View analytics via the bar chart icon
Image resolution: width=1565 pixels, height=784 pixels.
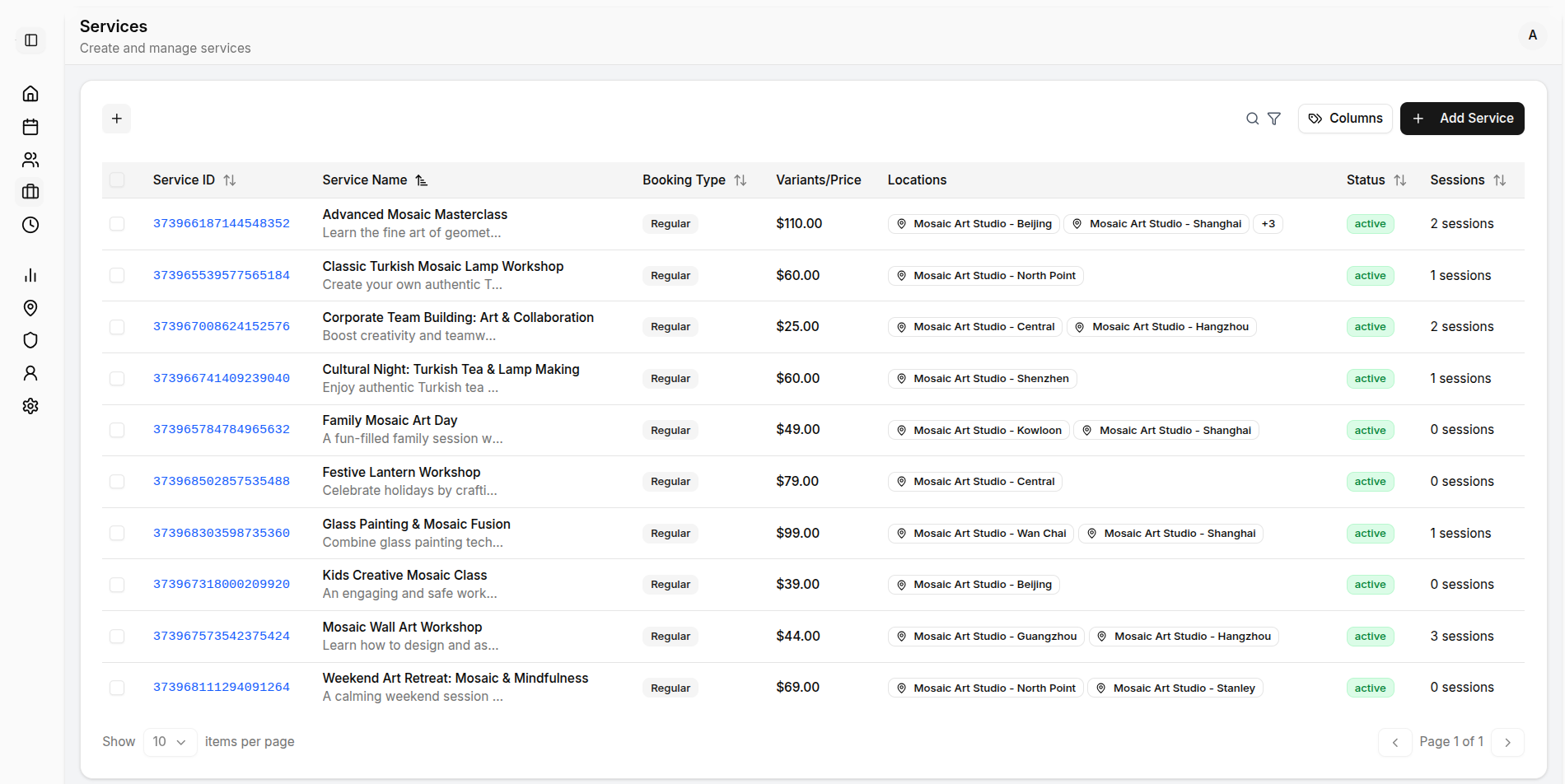[x=30, y=274]
